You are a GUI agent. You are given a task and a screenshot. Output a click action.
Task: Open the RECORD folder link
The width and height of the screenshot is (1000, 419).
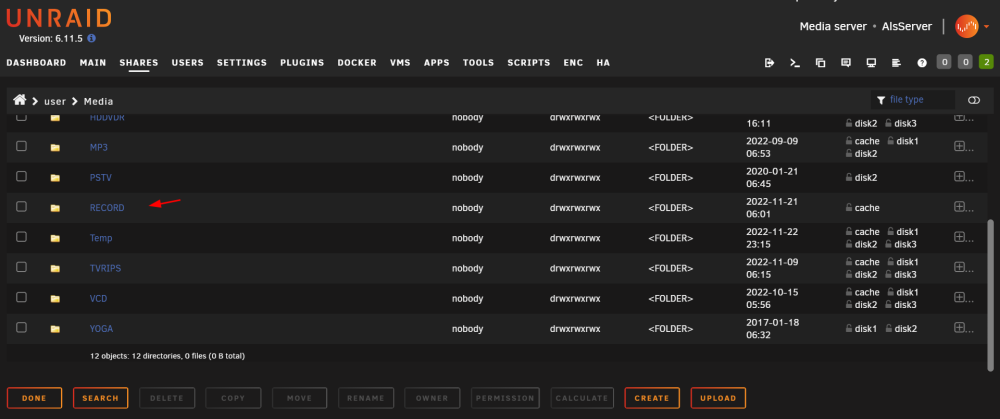click(107, 208)
